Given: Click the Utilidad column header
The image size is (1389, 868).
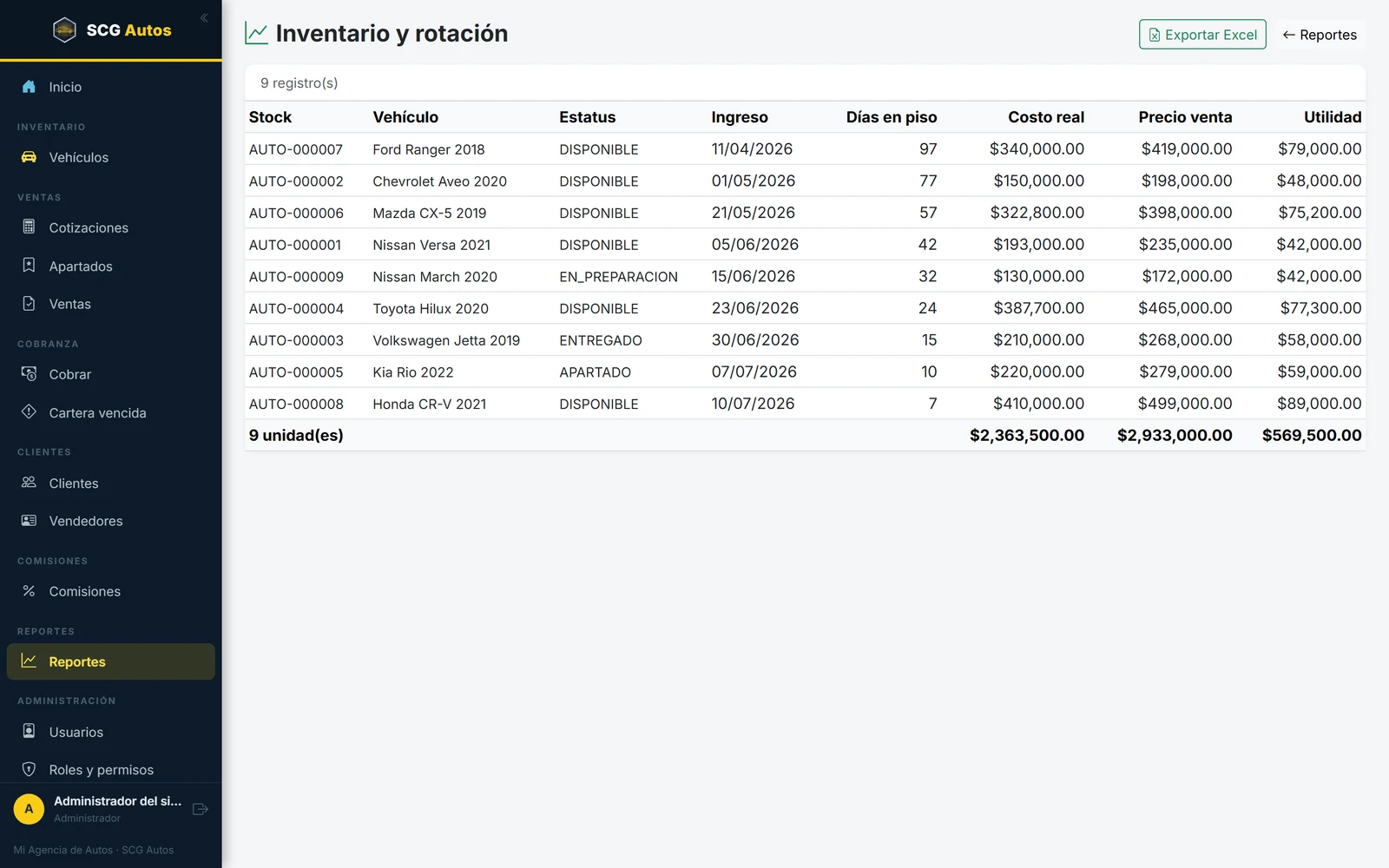Looking at the screenshot, I should click(x=1333, y=117).
